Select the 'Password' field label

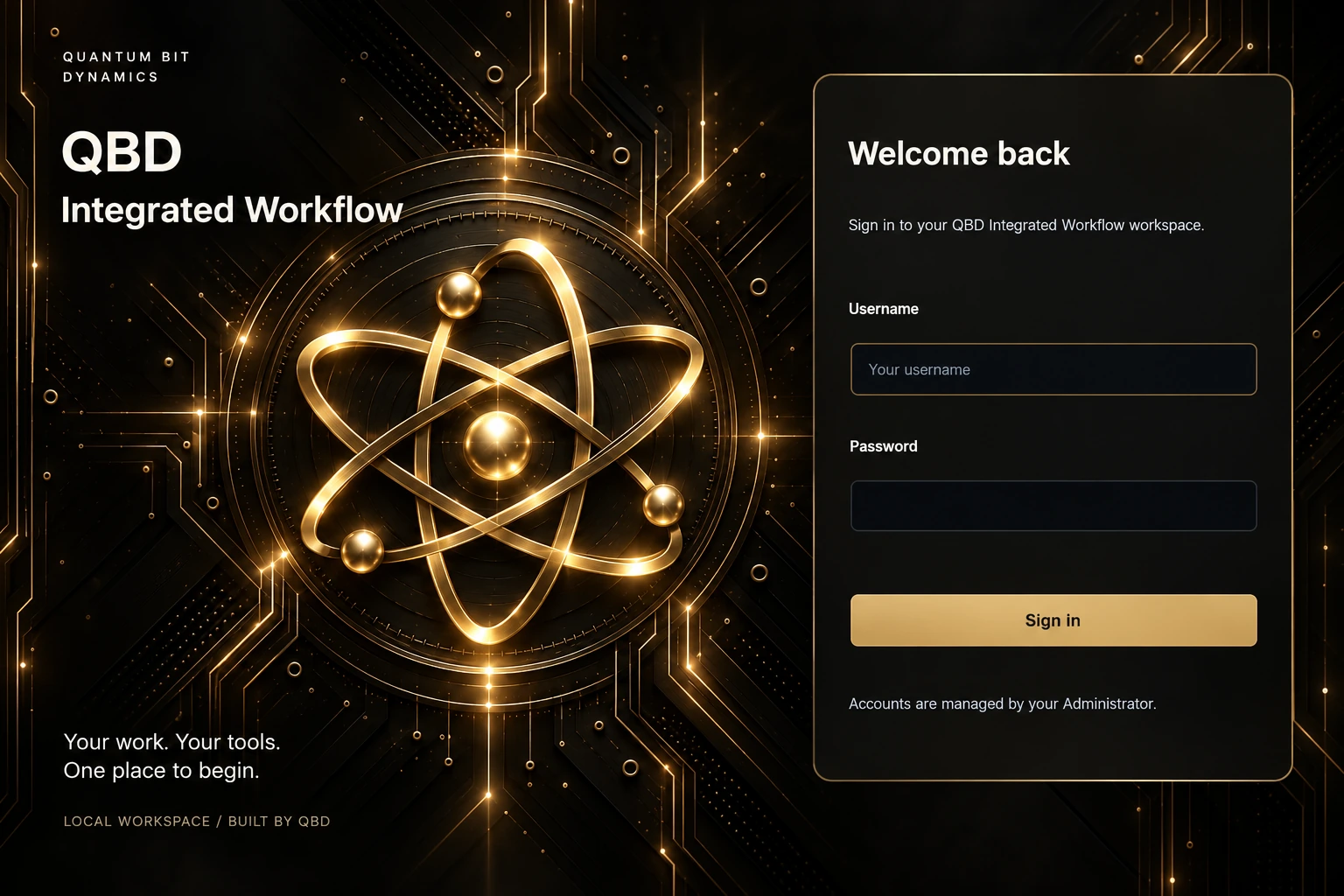coord(884,446)
